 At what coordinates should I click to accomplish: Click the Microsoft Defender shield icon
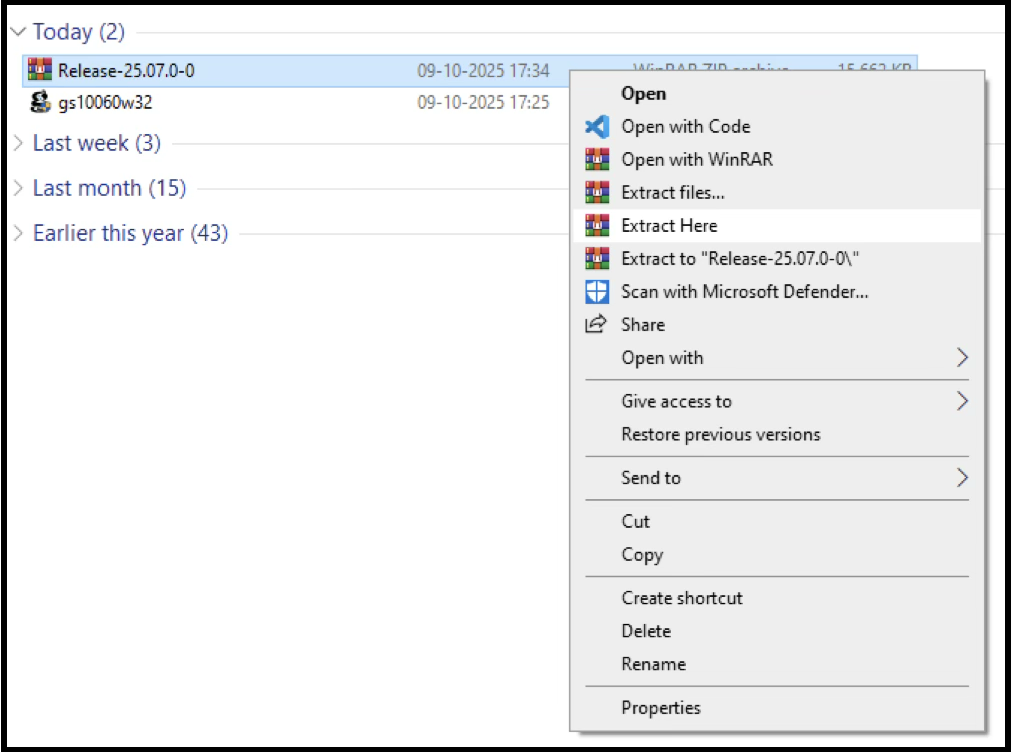point(597,292)
